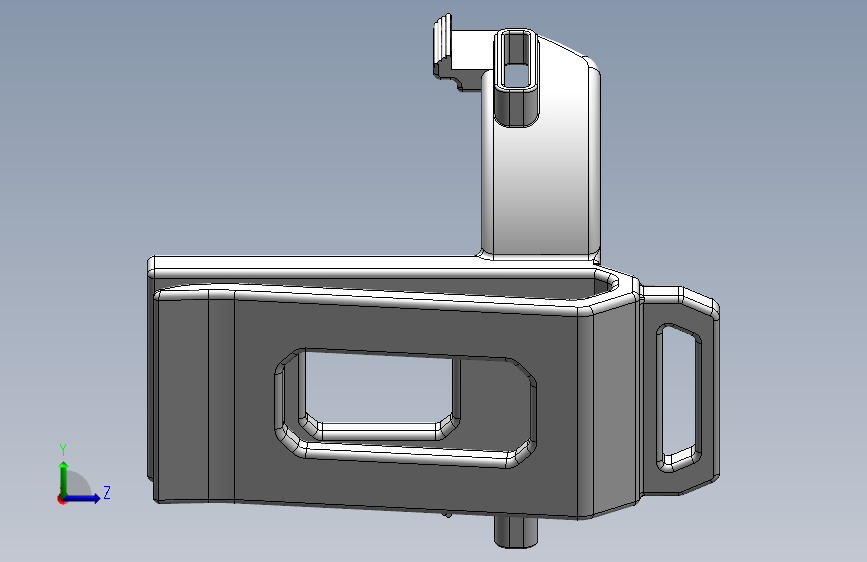
Task: Select the 'Y' label of the coordinate triad
Action: pyautogui.click(x=63, y=450)
